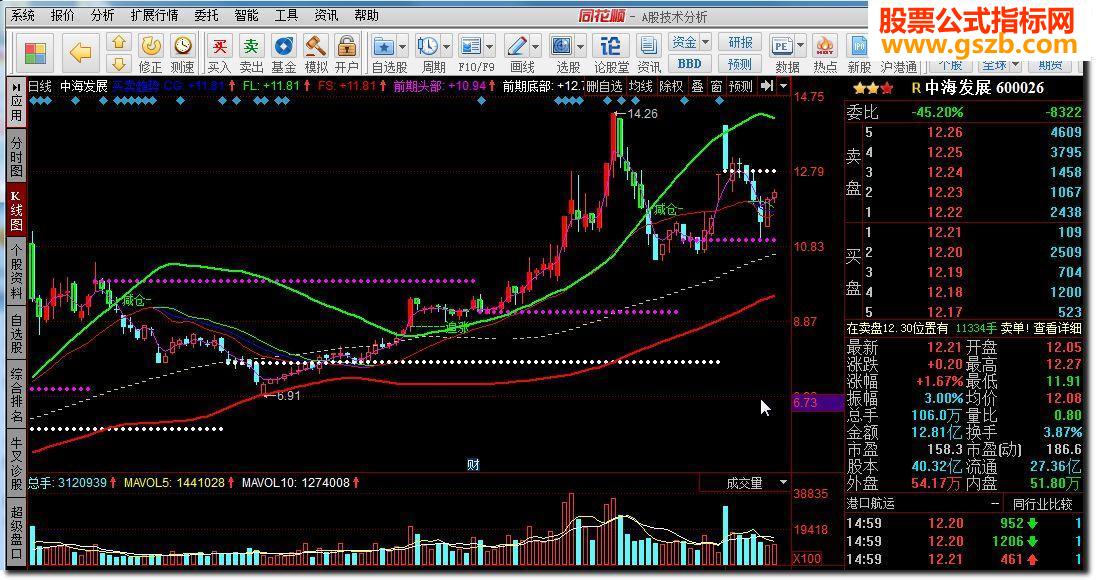This screenshot has height=580, width=1096.
Task: Expand the 周期 dropdown arrow
Action: point(447,47)
